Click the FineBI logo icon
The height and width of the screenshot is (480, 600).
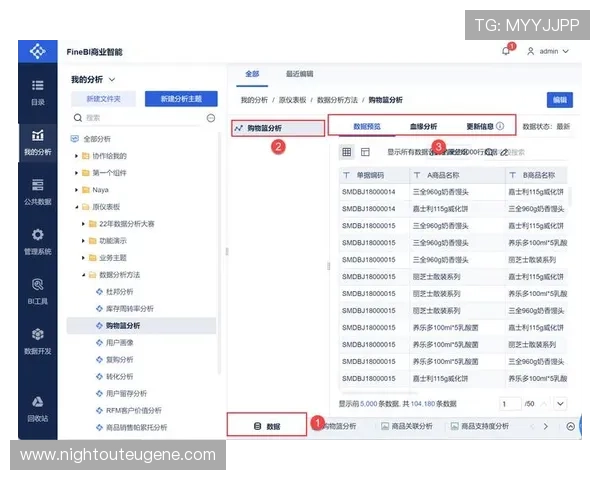coord(38,51)
